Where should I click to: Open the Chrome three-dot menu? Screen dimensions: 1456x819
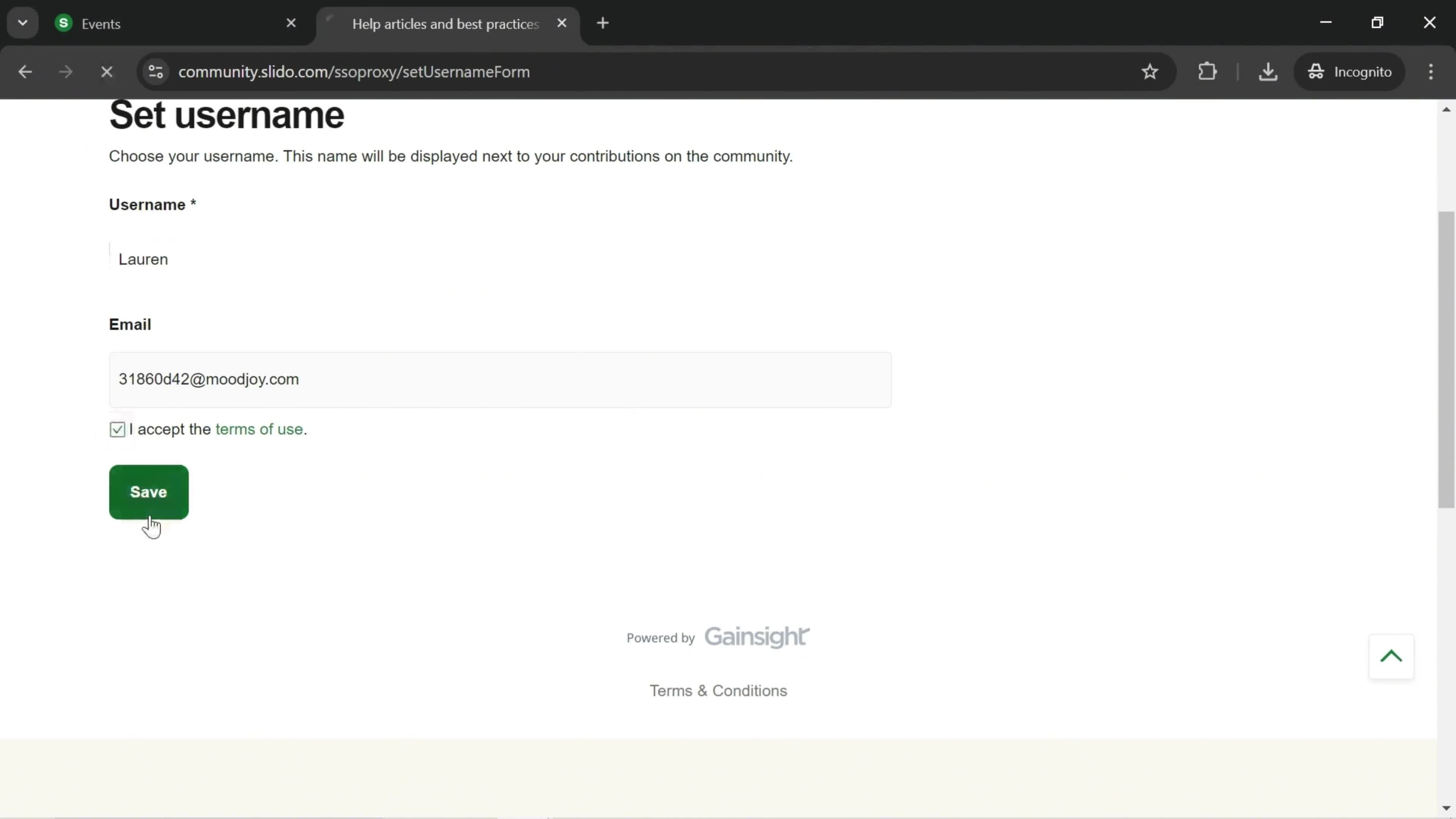[x=1431, y=72]
